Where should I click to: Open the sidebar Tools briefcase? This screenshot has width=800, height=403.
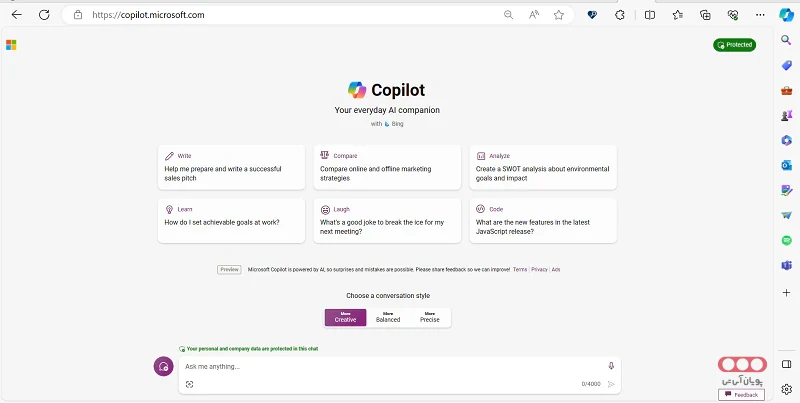click(786, 90)
